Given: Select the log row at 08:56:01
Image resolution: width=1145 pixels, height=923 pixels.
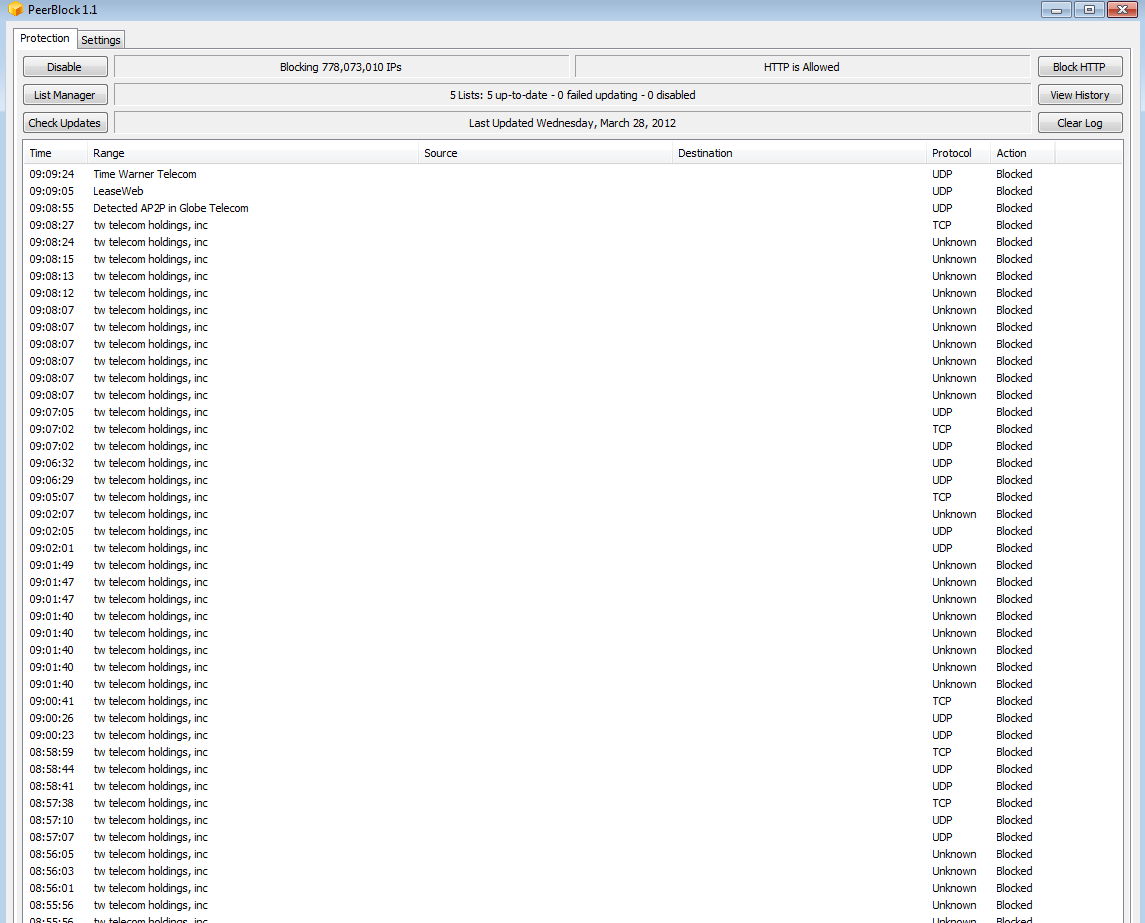Looking at the screenshot, I should pos(572,888).
